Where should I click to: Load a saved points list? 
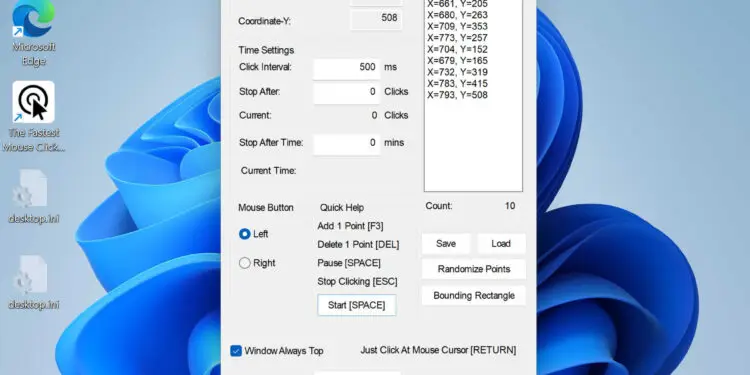pos(501,243)
